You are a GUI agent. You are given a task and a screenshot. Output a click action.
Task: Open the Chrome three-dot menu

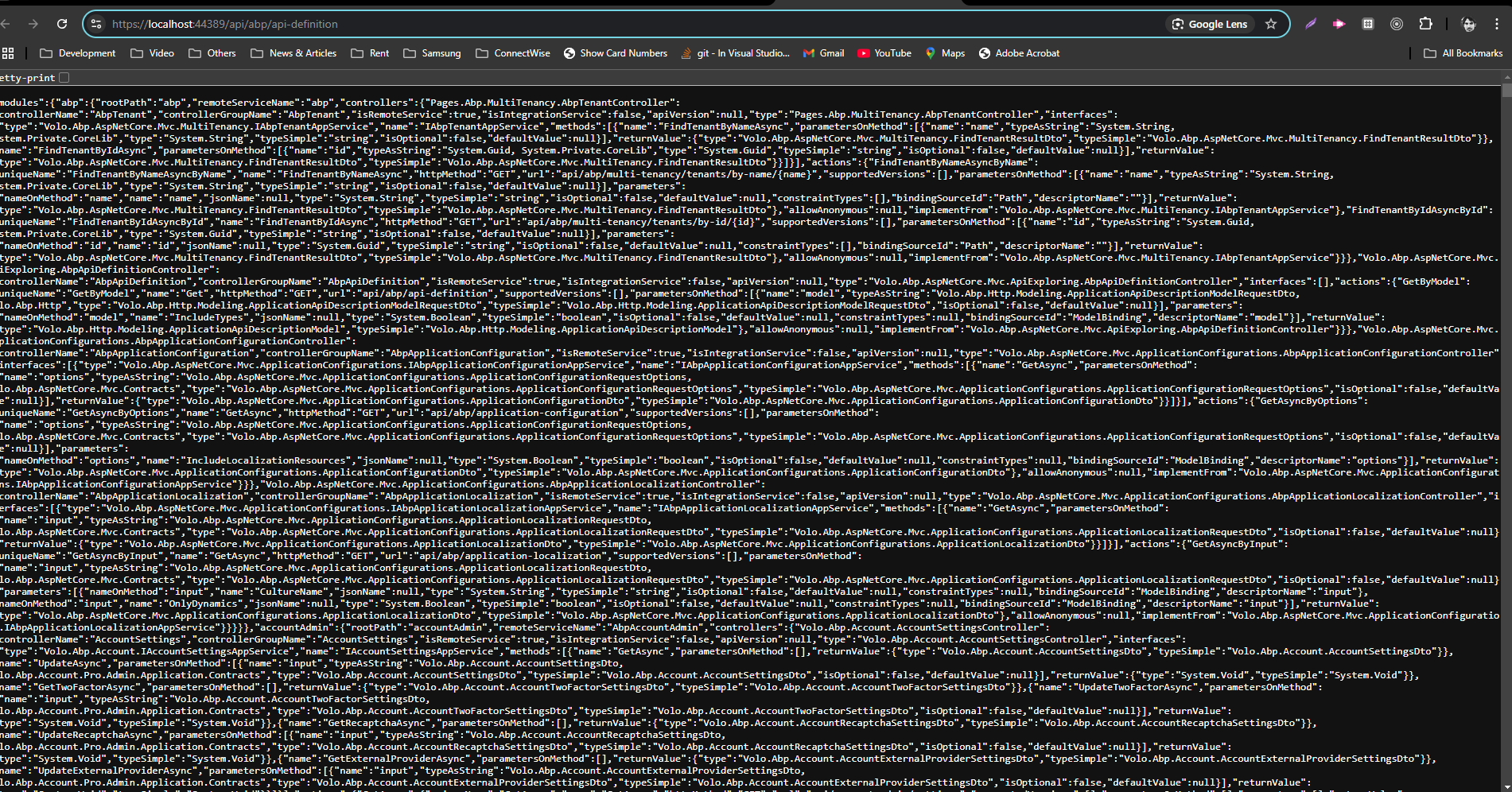pyautogui.click(x=1497, y=24)
